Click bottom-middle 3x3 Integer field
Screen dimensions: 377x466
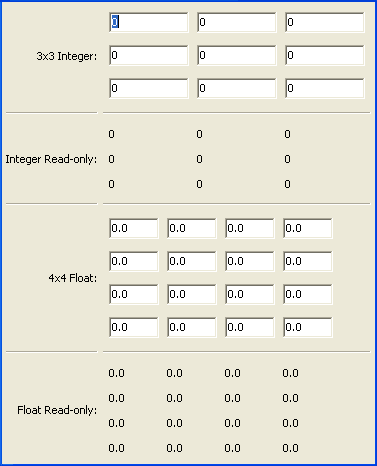[237, 88]
